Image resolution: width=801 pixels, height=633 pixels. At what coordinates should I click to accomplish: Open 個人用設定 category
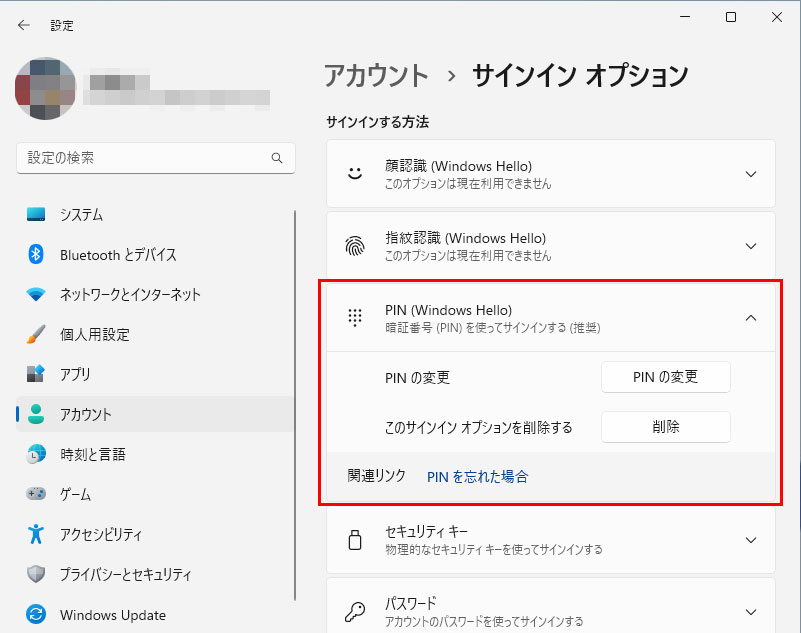point(155,334)
